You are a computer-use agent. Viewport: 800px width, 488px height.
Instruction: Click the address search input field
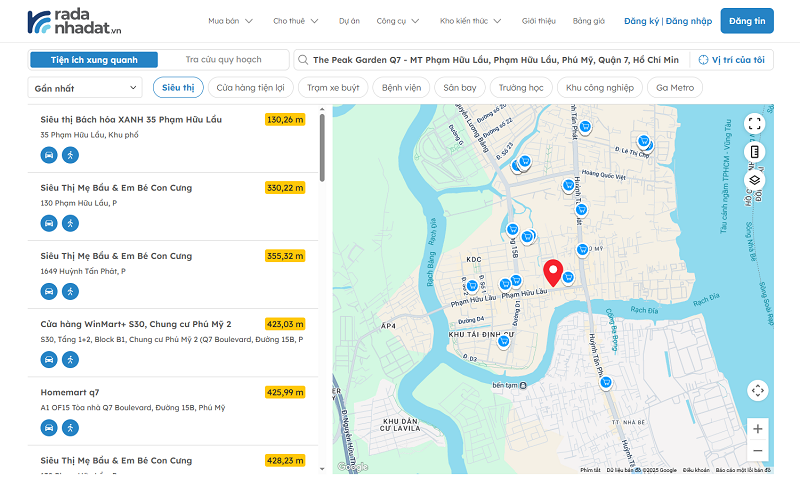pos(495,60)
